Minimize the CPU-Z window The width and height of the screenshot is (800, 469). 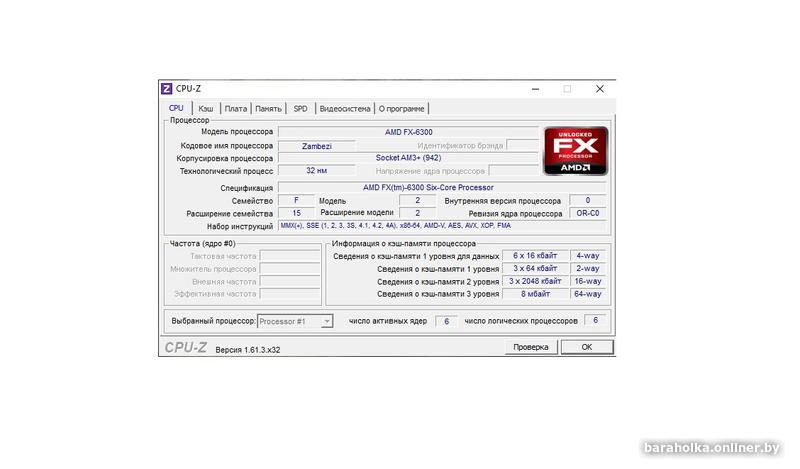(535, 89)
